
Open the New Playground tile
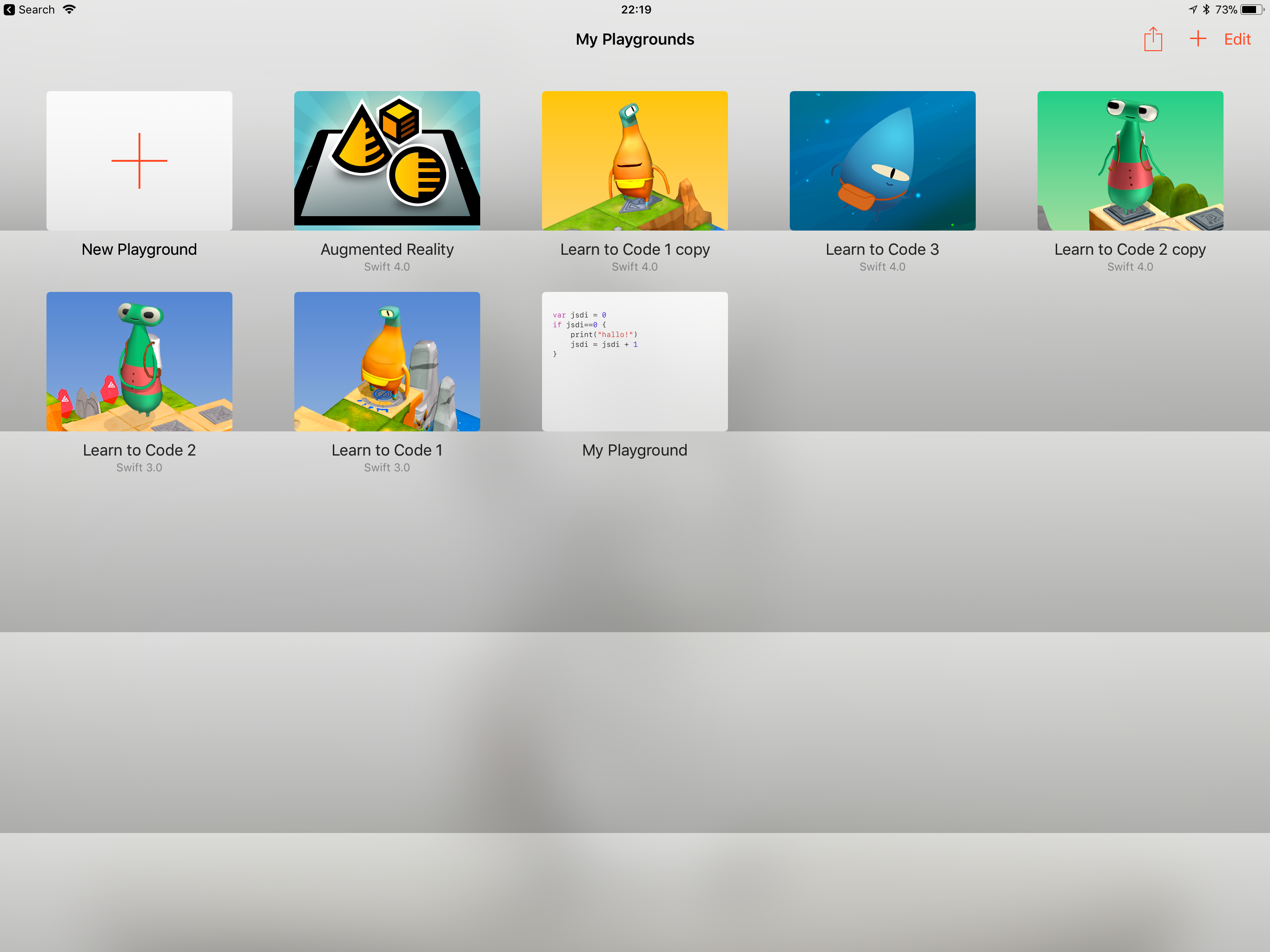139,161
